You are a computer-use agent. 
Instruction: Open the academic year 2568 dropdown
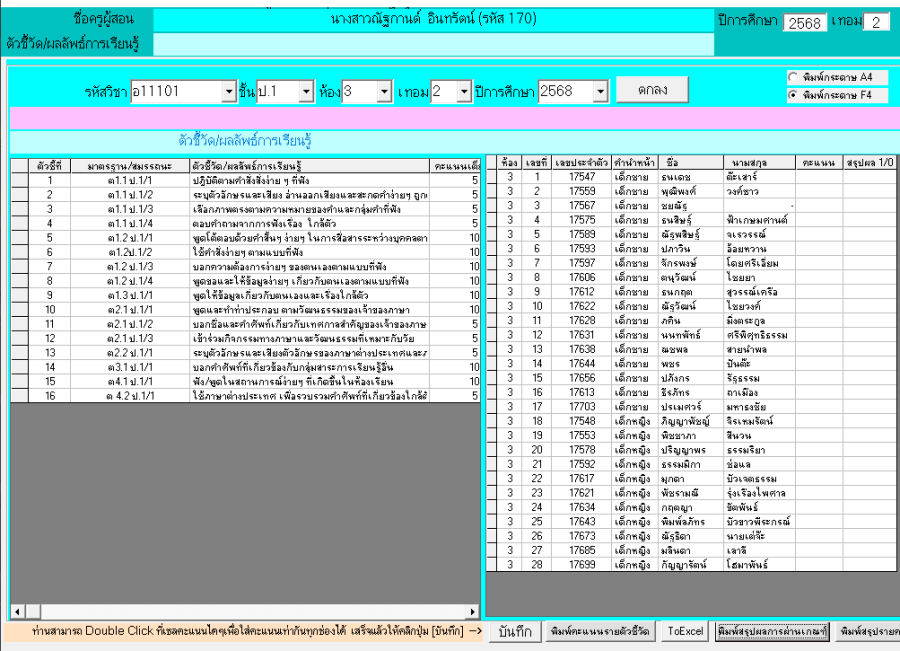coord(599,92)
